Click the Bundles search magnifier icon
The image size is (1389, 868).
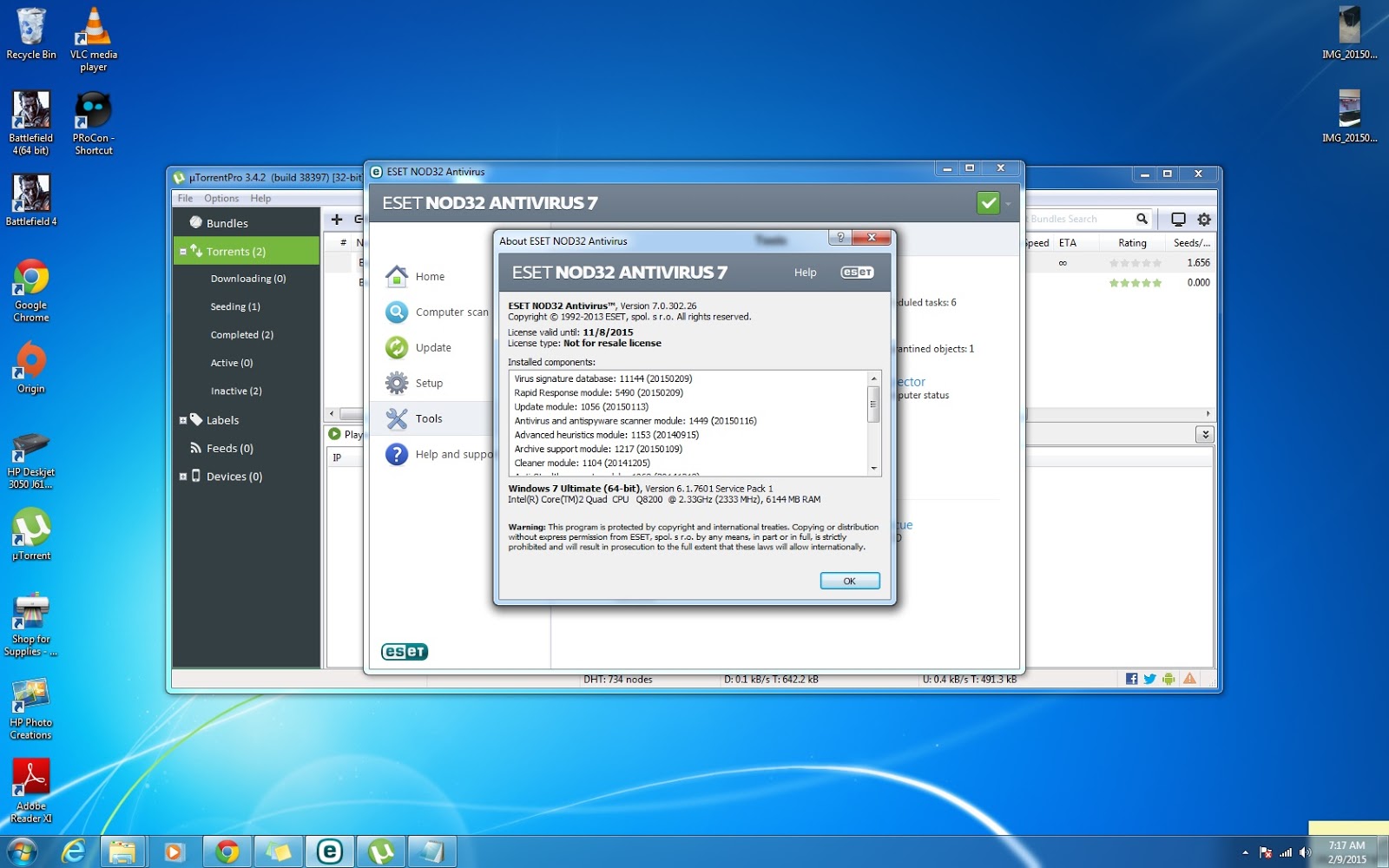pos(1142,219)
